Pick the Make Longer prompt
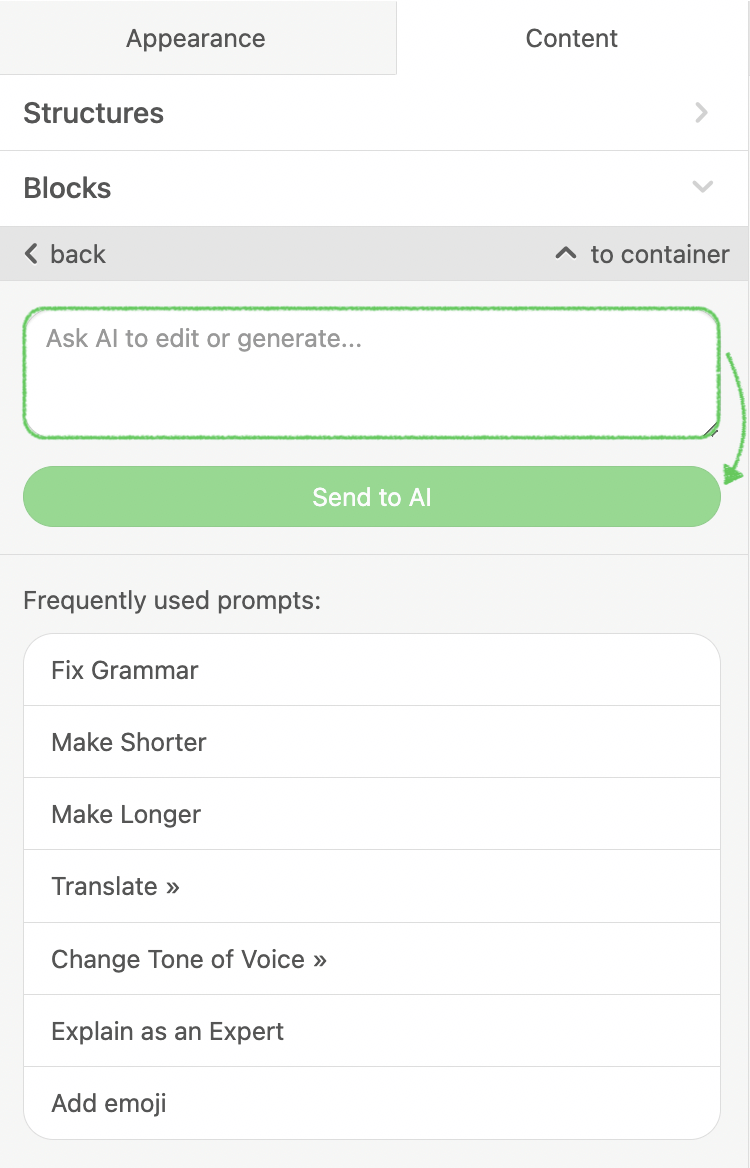The width and height of the screenshot is (750, 1168). pyautogui.click(x=126, y=814)
